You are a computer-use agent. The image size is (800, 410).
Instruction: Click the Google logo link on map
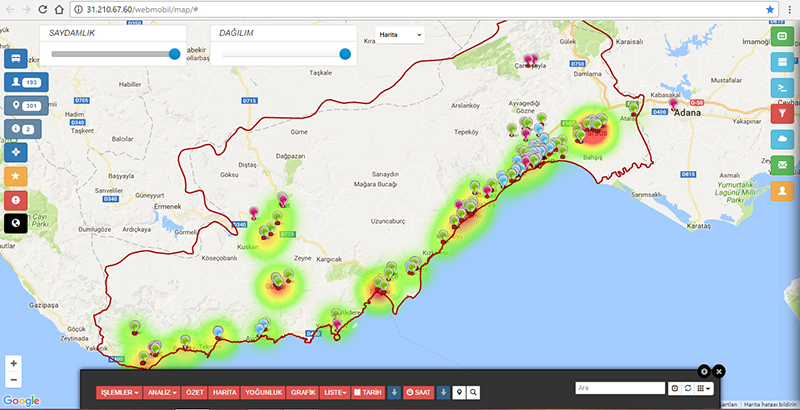coord(21,401)
